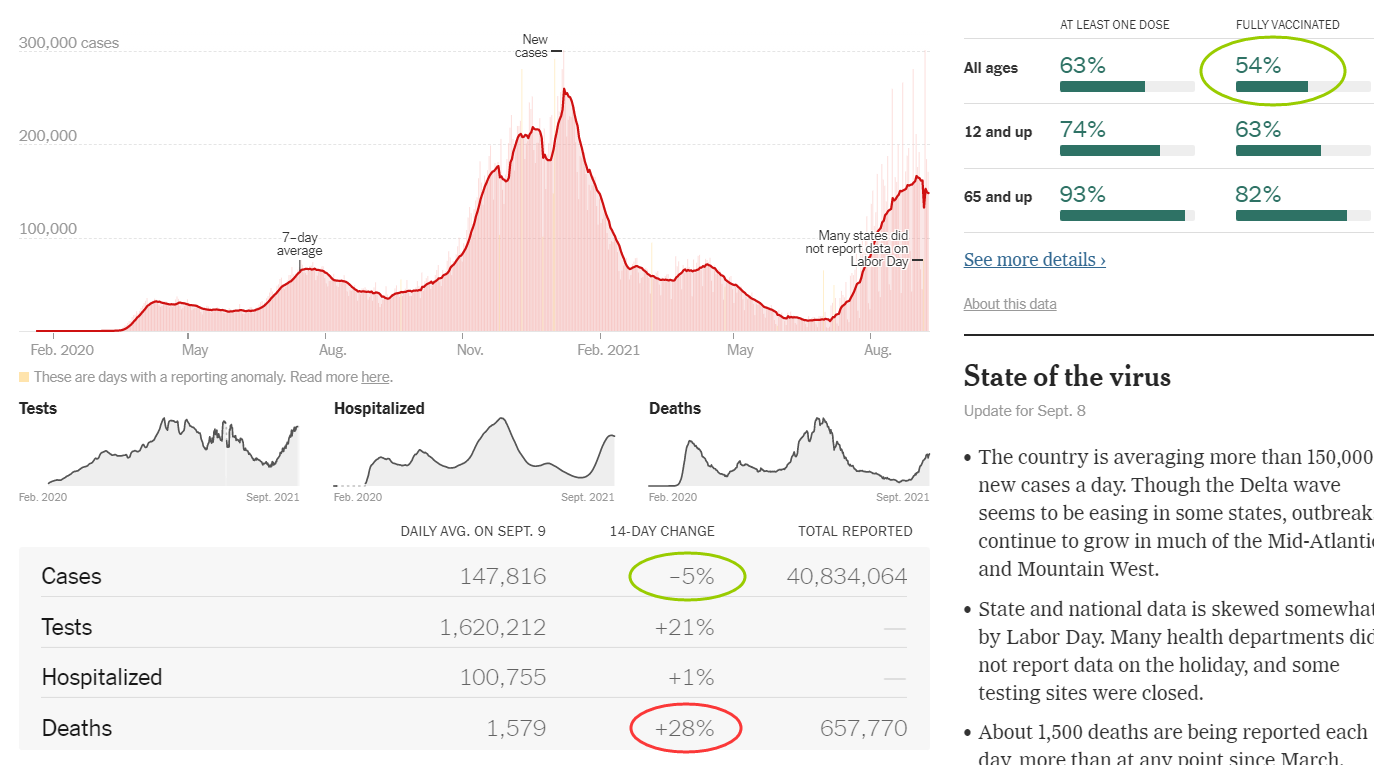This screenshot has height=765, width=1374.
Task: Click the "Tests" row label in table
Action: [67, 627]
